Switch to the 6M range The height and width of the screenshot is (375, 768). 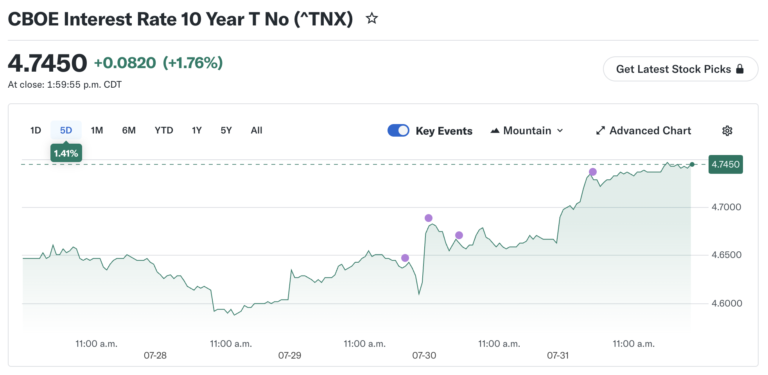point(129,131)
